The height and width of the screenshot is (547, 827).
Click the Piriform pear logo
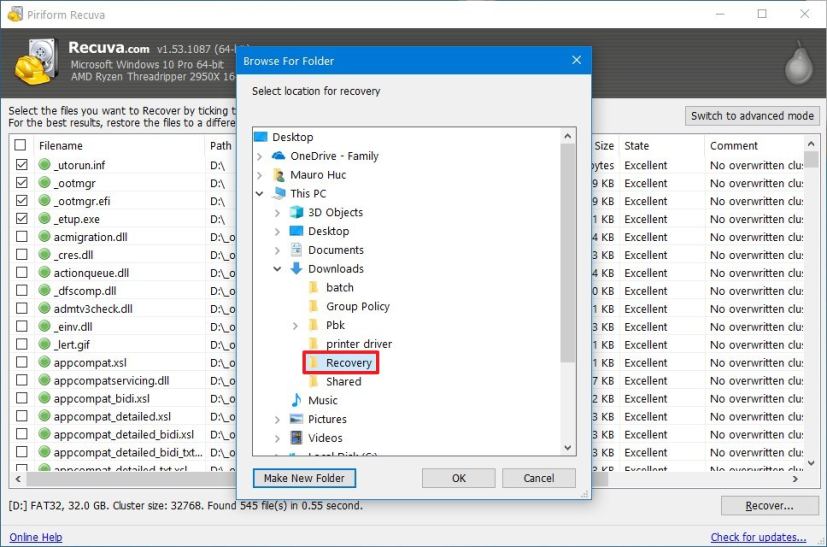[799, 63]
